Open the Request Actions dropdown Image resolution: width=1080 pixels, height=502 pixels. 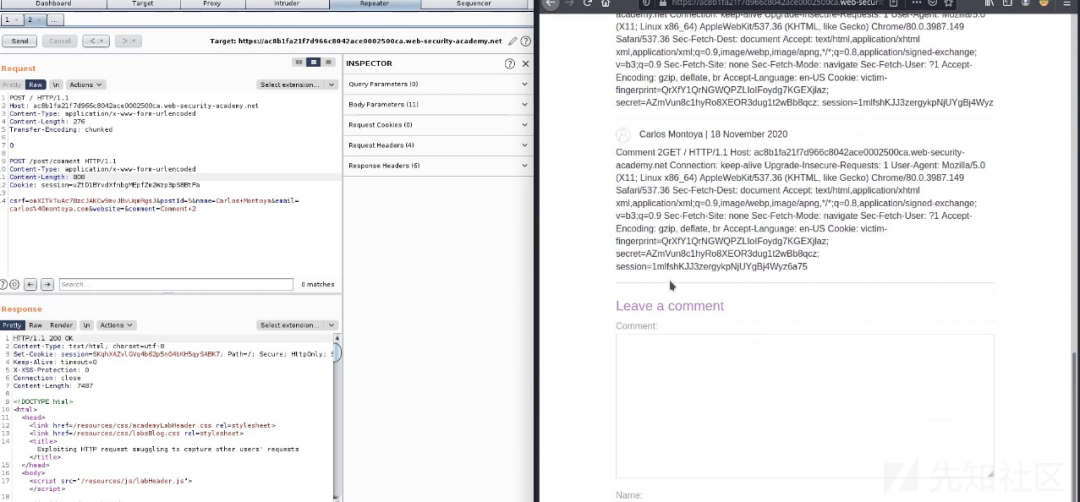pyautogui.click(x=85, y=85)
